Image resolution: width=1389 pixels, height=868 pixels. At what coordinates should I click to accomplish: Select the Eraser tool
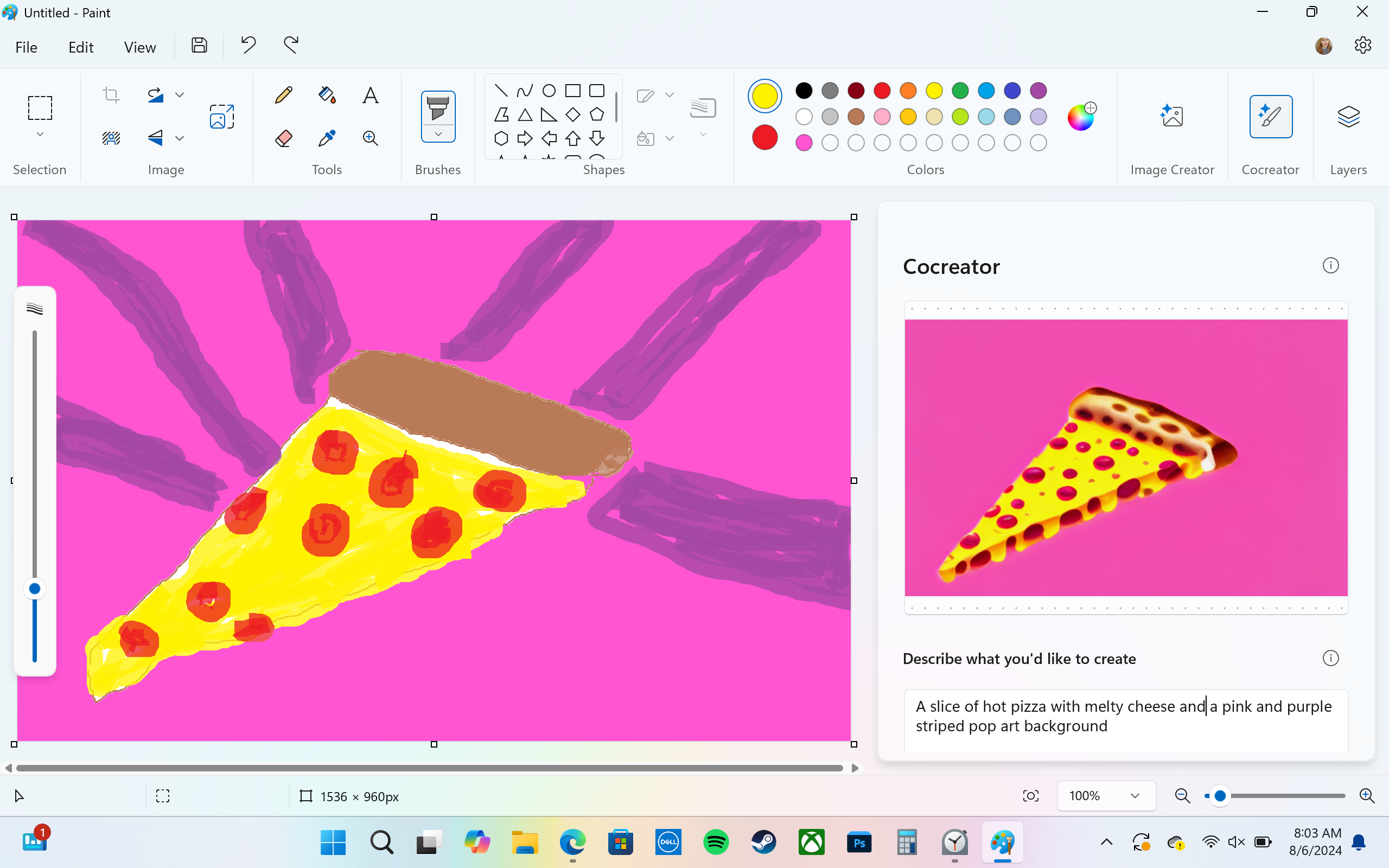[283, 137]
